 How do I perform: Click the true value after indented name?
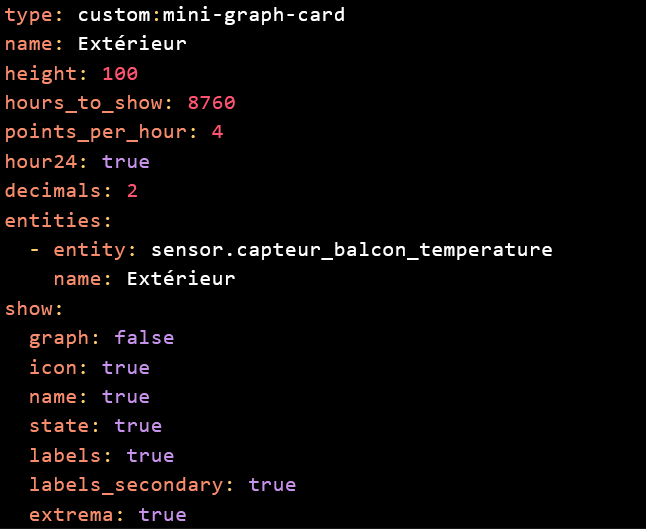126,397
